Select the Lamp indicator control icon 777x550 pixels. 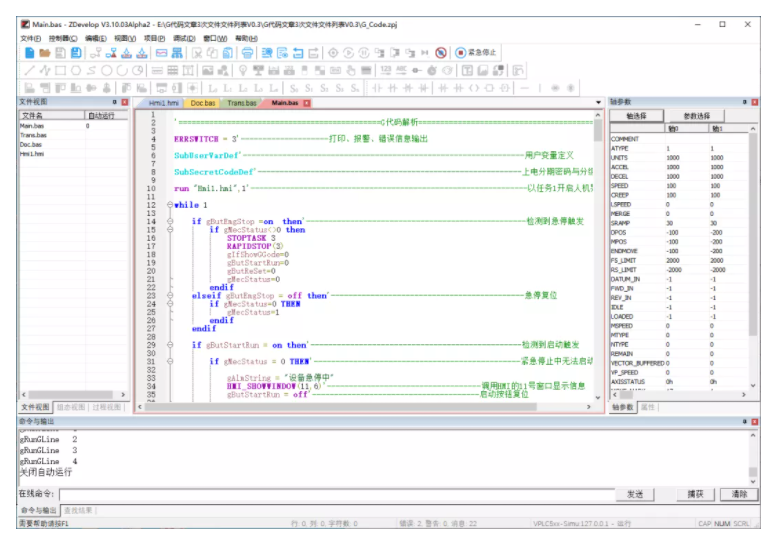(243, 70)
